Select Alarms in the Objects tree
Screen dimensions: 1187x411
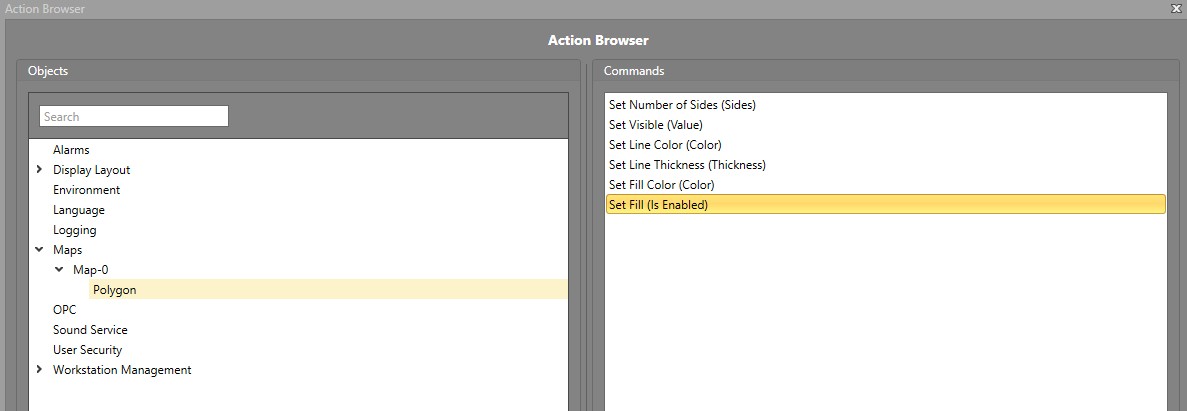[71, 150]
